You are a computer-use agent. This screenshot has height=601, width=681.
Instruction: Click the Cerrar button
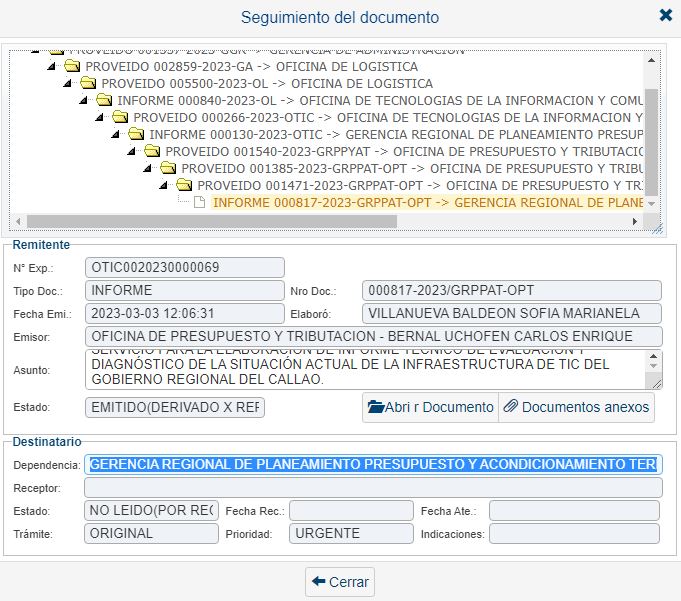[340, 582]
